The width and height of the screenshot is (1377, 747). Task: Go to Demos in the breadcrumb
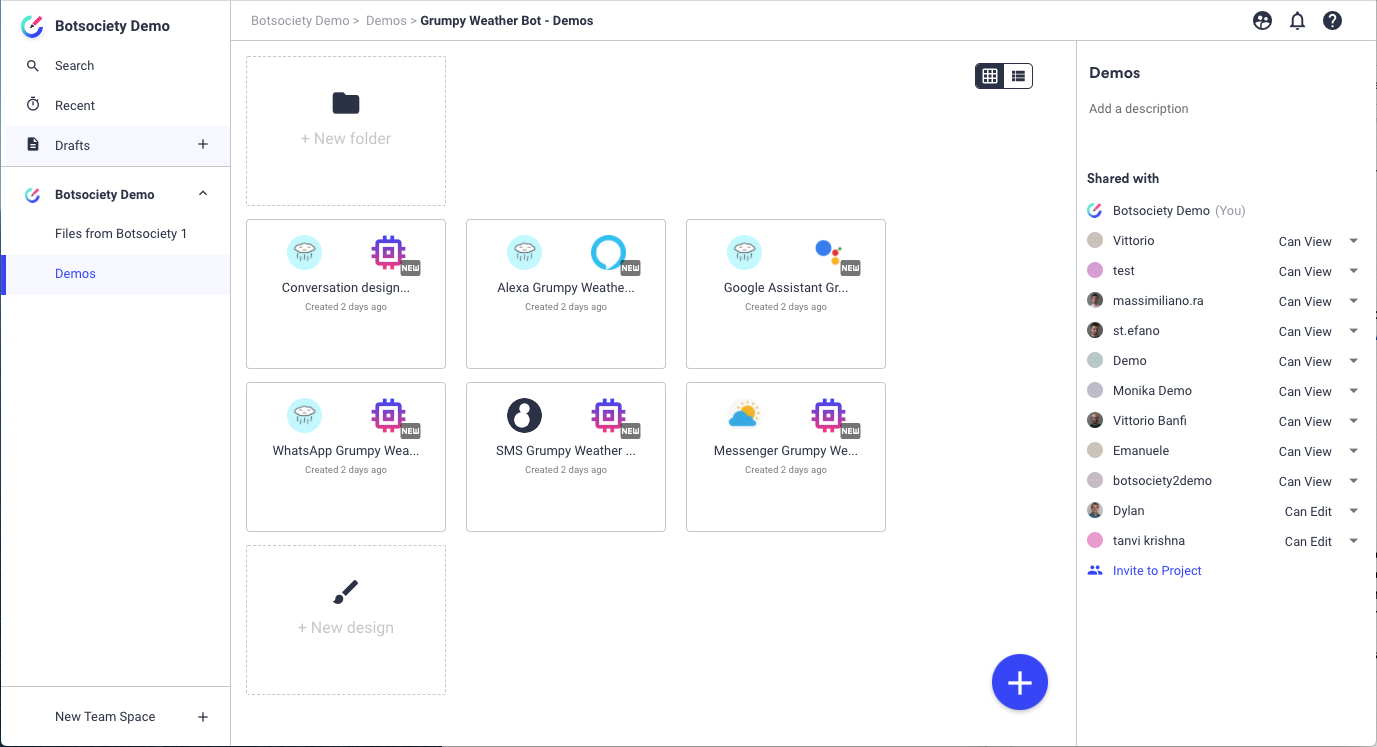point(386,20)
